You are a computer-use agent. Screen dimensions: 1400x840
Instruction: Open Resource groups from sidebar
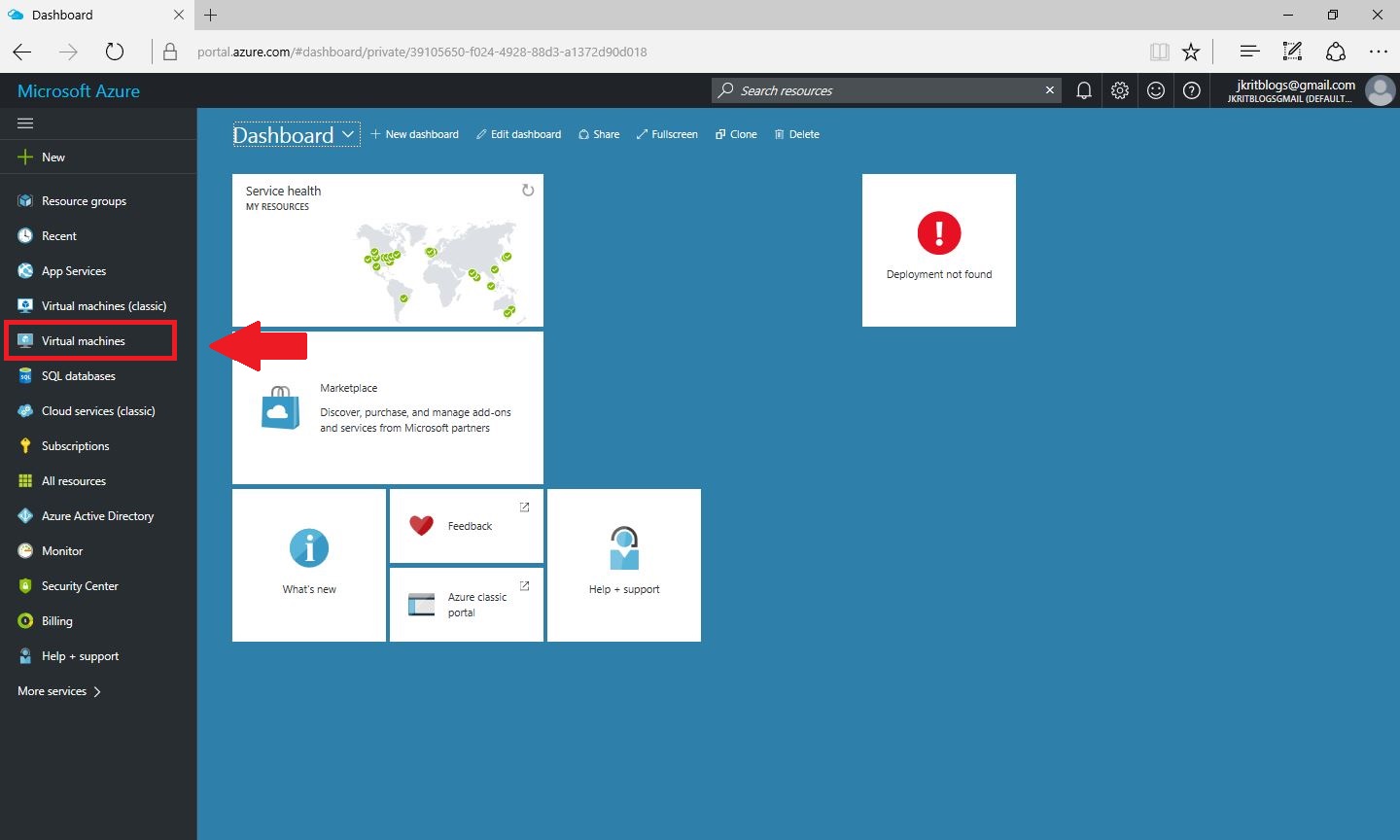coord(98,201)
